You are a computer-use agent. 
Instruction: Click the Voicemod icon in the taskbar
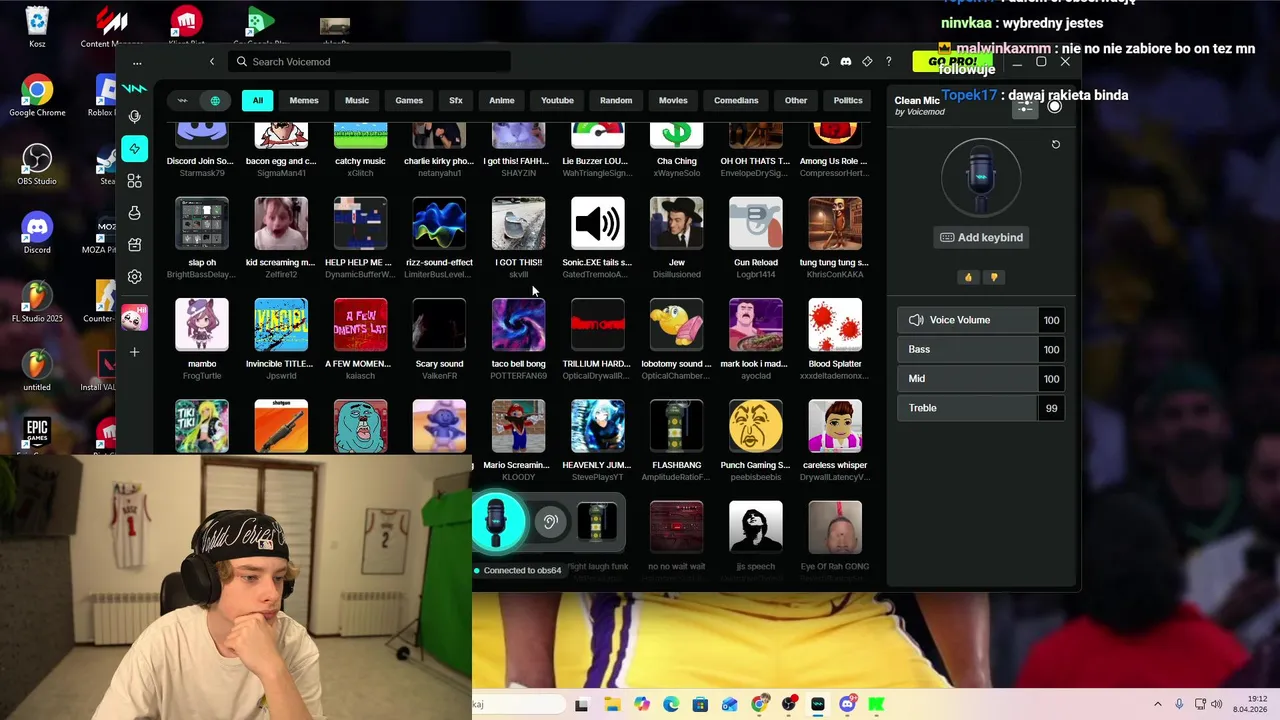coord(818,704)
